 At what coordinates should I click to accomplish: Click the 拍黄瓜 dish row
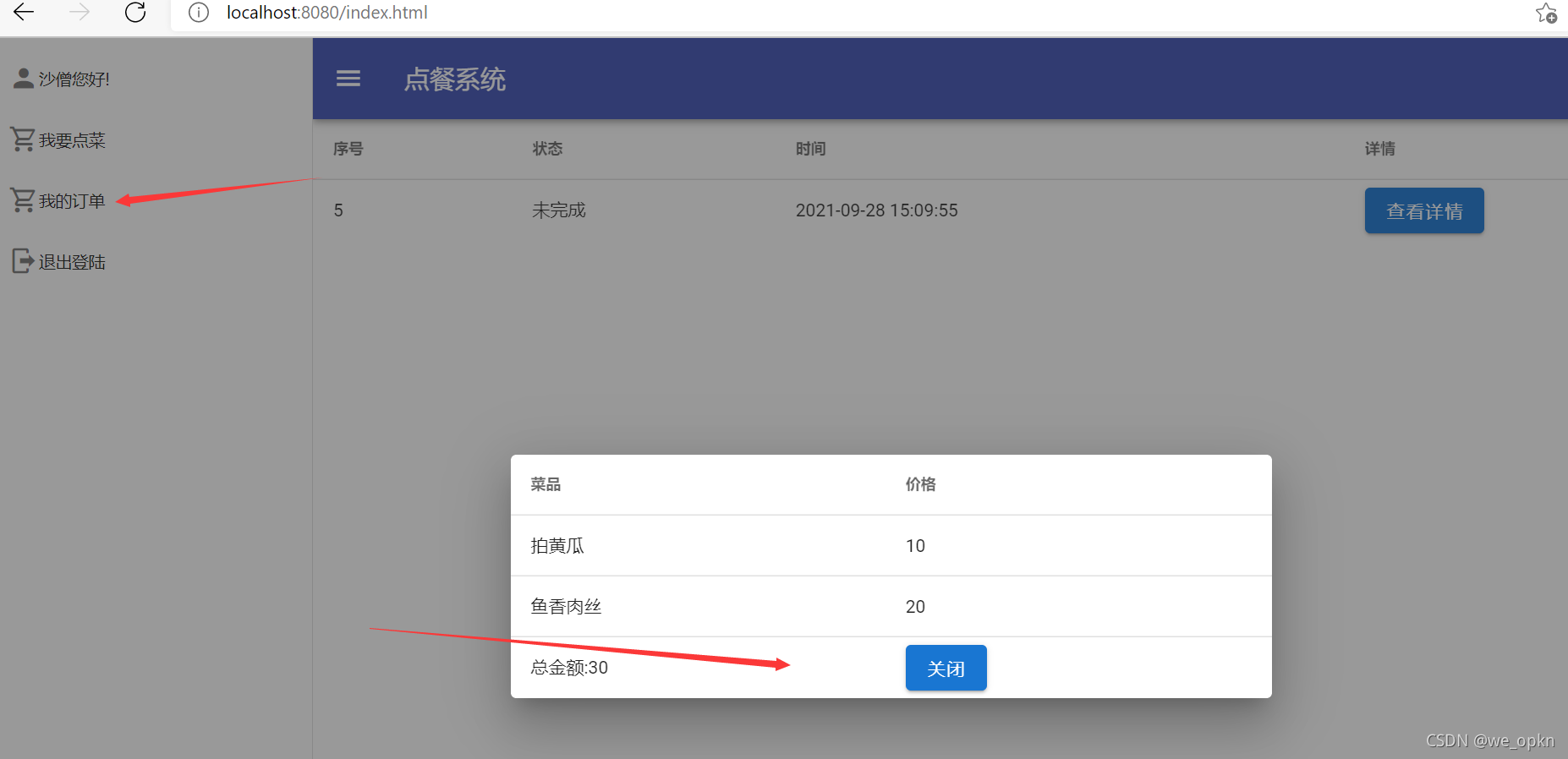coord(891,546)
